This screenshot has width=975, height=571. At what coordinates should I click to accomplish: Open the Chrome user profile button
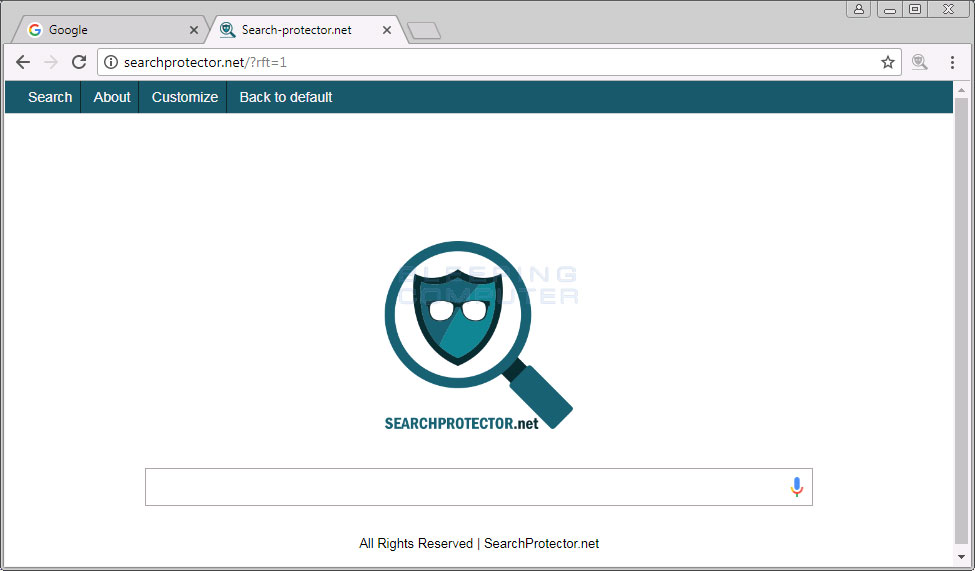[858, 9]
